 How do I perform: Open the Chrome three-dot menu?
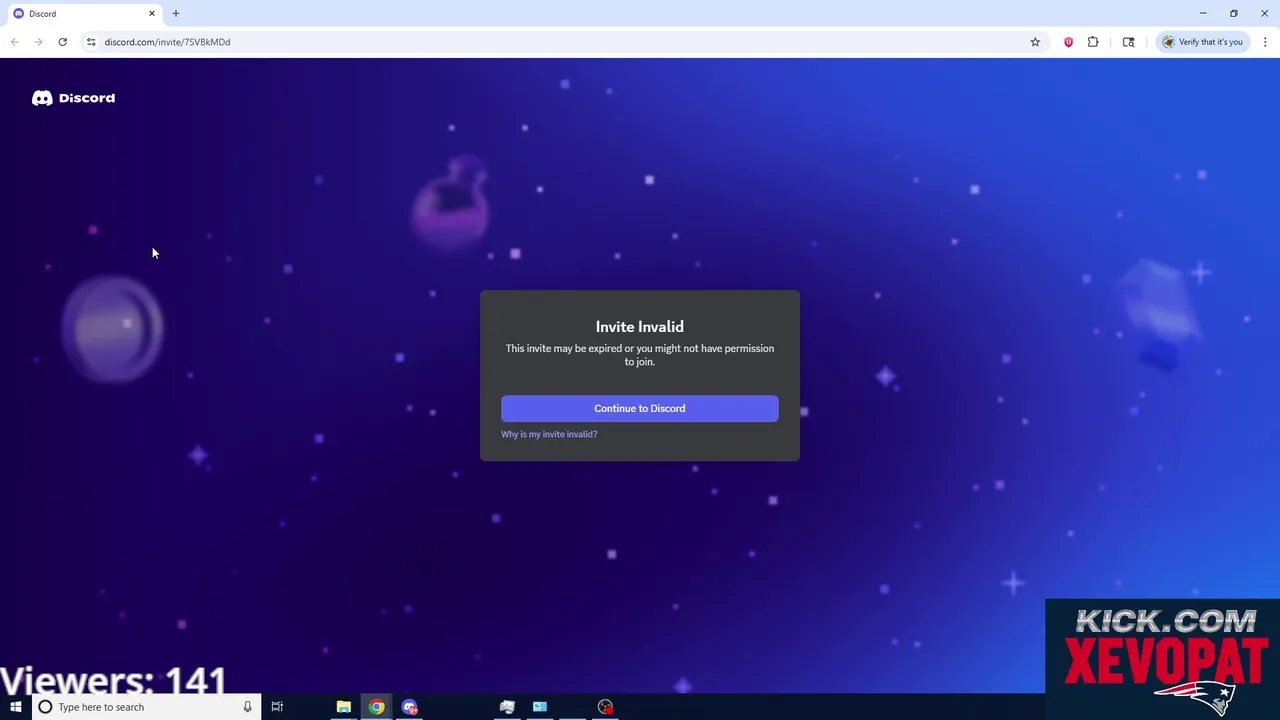1265,42
